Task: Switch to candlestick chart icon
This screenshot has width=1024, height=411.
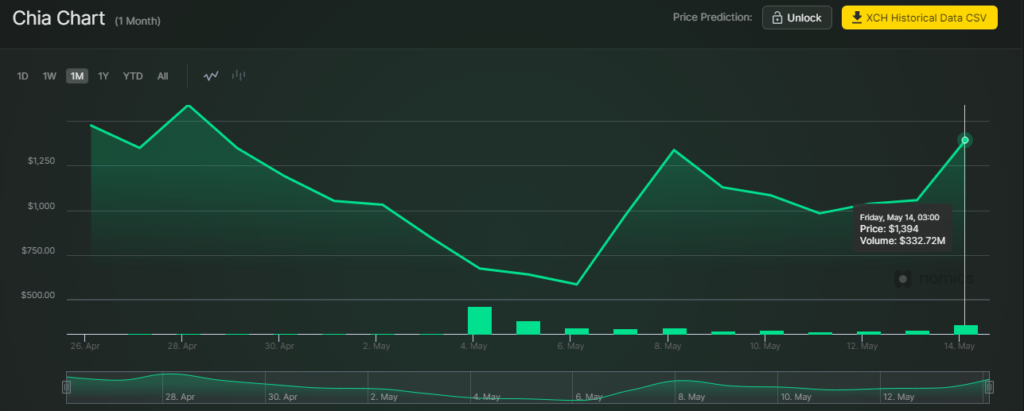Action: click(238, 76)
